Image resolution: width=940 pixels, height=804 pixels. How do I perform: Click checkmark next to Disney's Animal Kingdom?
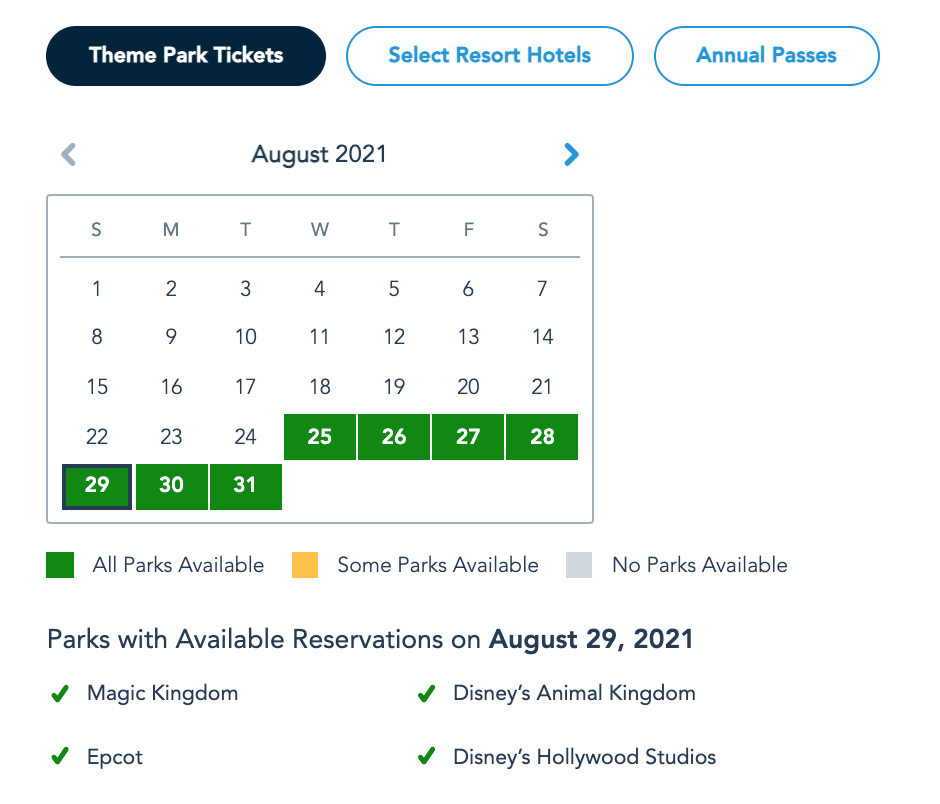[x=426, y=693]
